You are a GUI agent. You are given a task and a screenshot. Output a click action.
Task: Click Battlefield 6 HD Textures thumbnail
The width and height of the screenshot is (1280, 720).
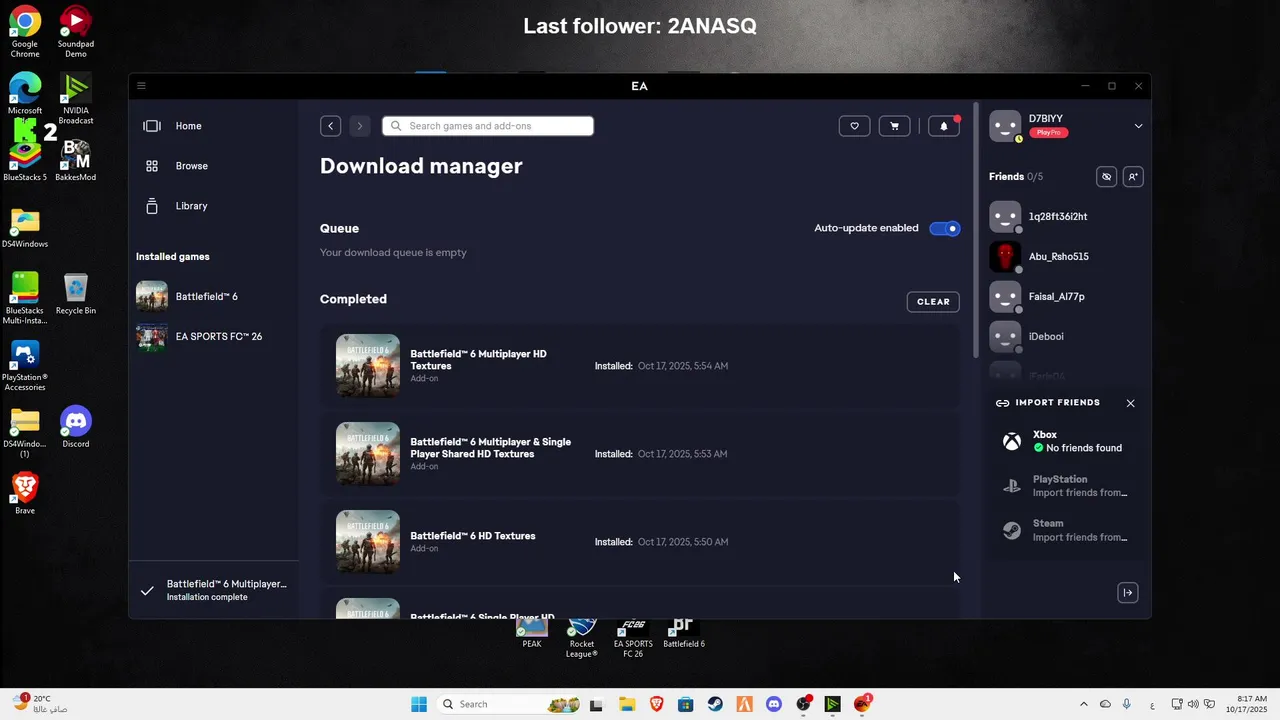[368, 542]
